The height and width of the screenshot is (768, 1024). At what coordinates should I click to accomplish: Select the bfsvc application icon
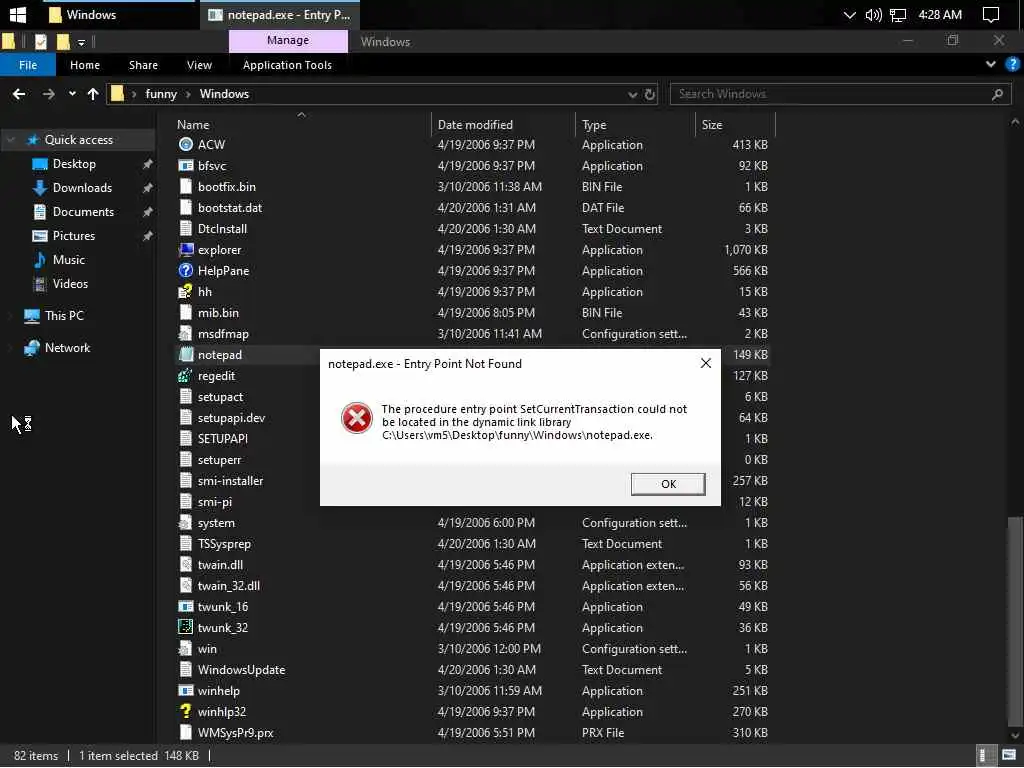pyautogui.click(x=185, y=166)
